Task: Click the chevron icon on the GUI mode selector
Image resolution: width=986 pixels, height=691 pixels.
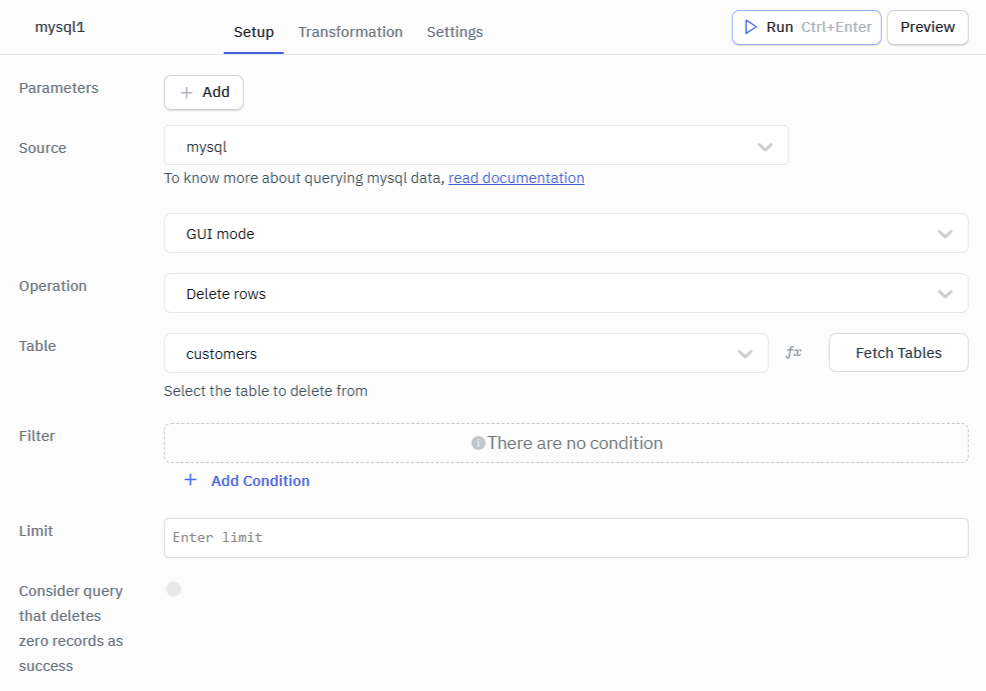Action: [x=945, y=233]
